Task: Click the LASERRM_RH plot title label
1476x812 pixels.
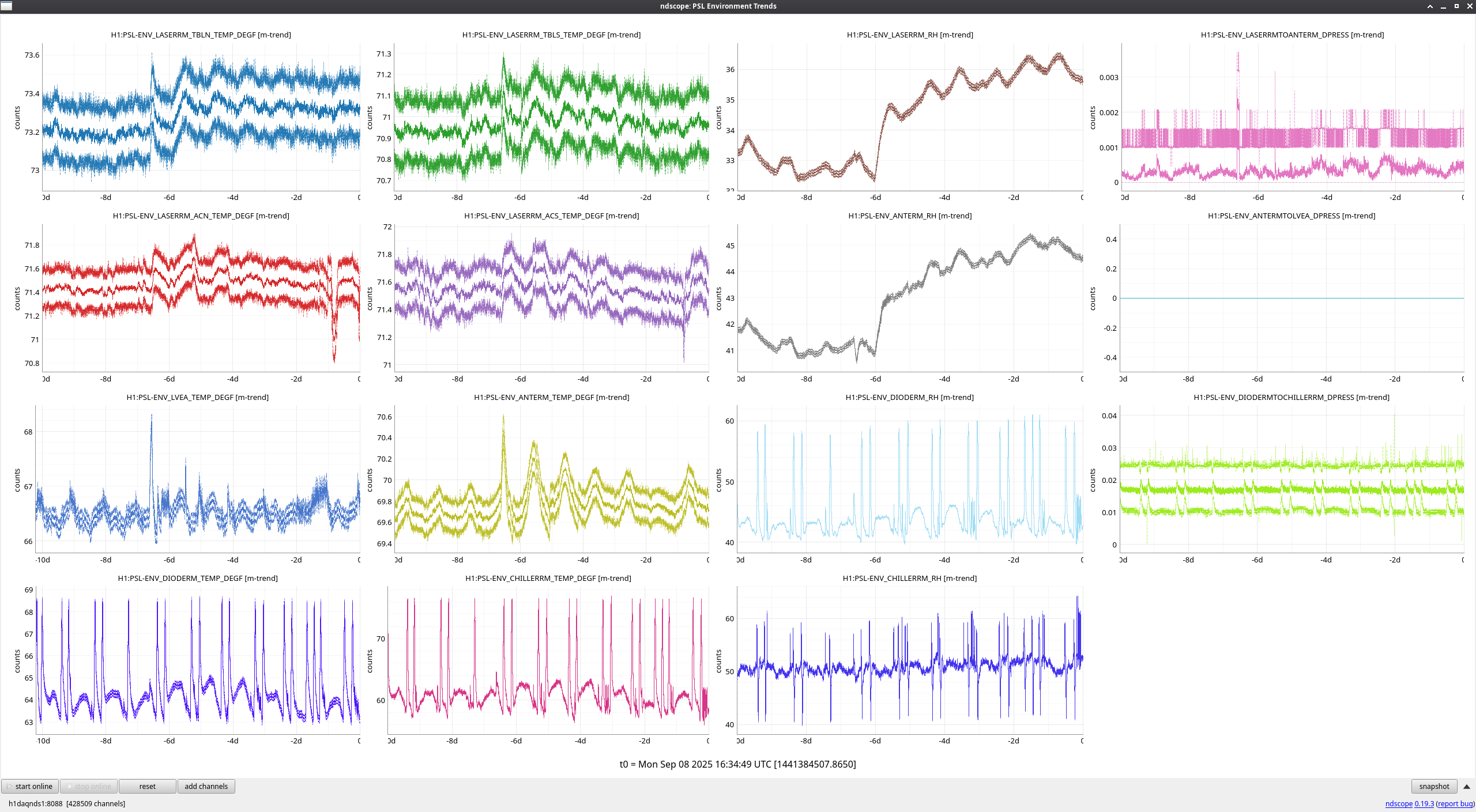Action: pos(909,35)
